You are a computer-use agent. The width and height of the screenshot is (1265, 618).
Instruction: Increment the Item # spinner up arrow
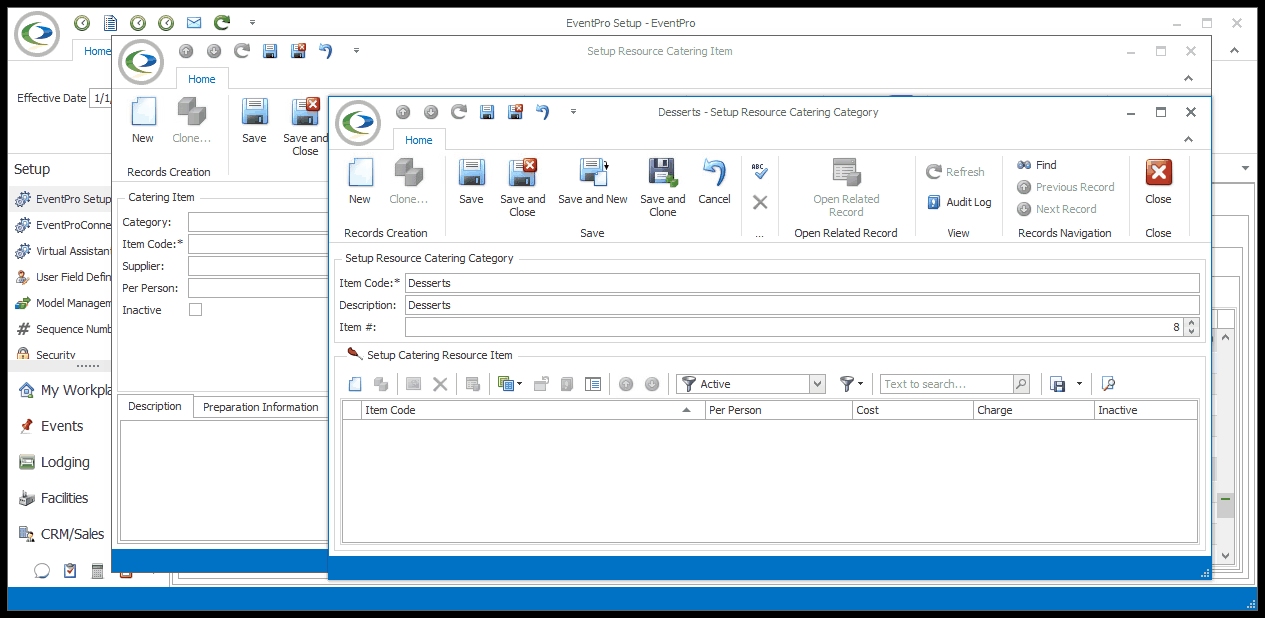(x=1191, y=323)
